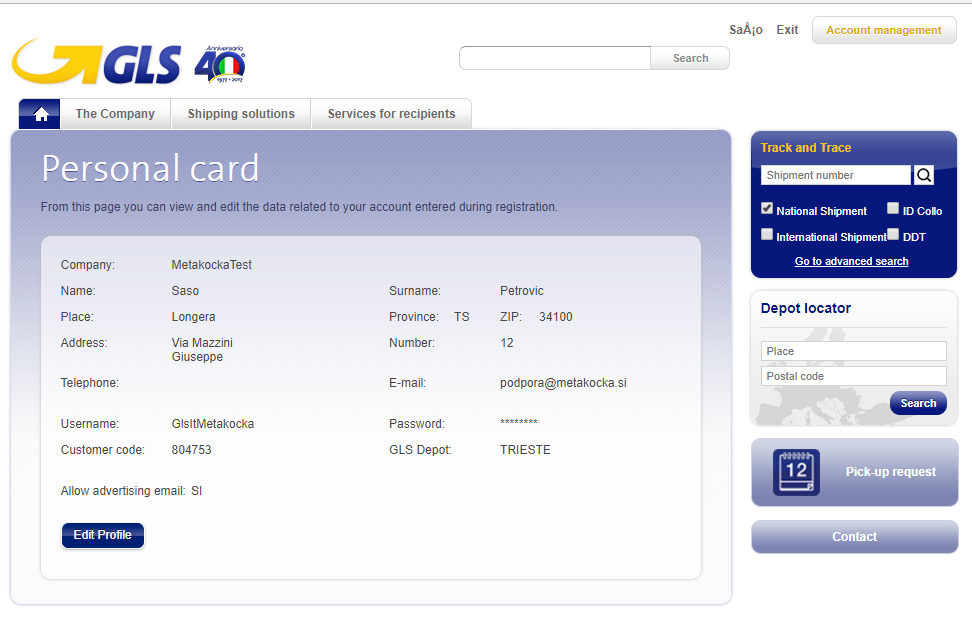Focus the Shipment number field
This screenshot has height=624, width=972.
pyautogui.click(x=836, y=175)
